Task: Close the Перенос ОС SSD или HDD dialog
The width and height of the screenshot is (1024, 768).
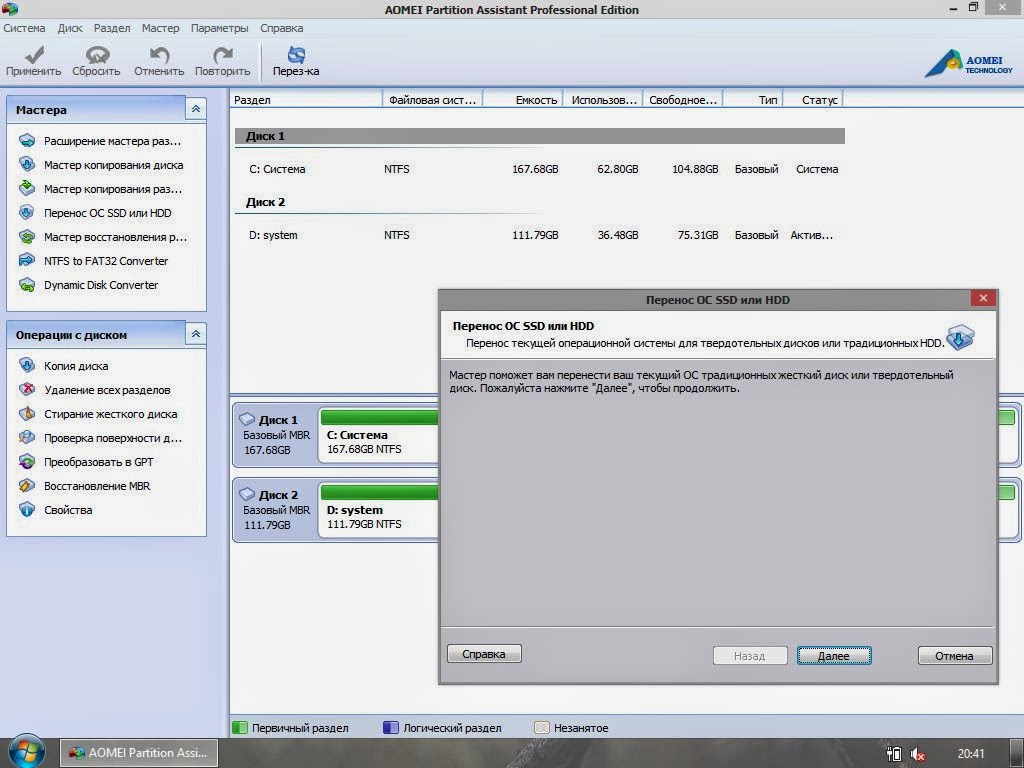Action: tap(983, 298)
